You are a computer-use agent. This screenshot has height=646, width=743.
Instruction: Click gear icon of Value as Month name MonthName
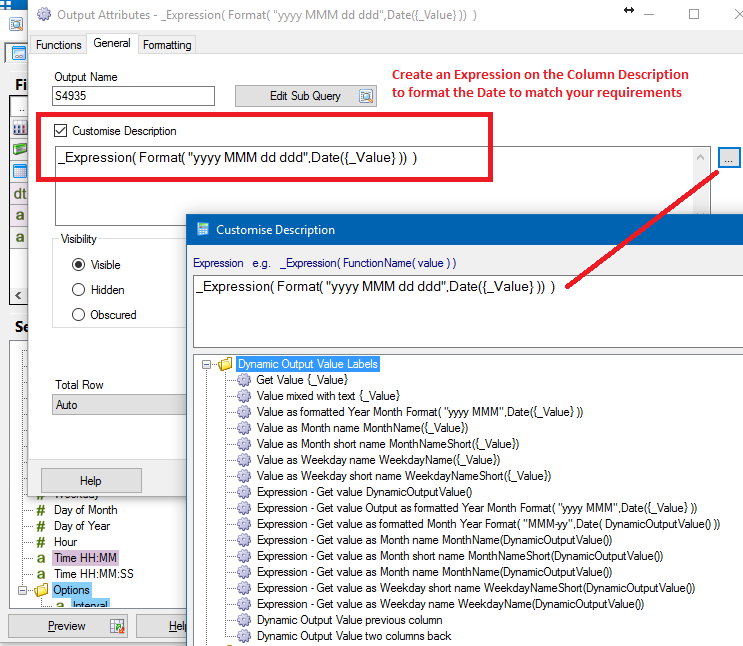244,428
